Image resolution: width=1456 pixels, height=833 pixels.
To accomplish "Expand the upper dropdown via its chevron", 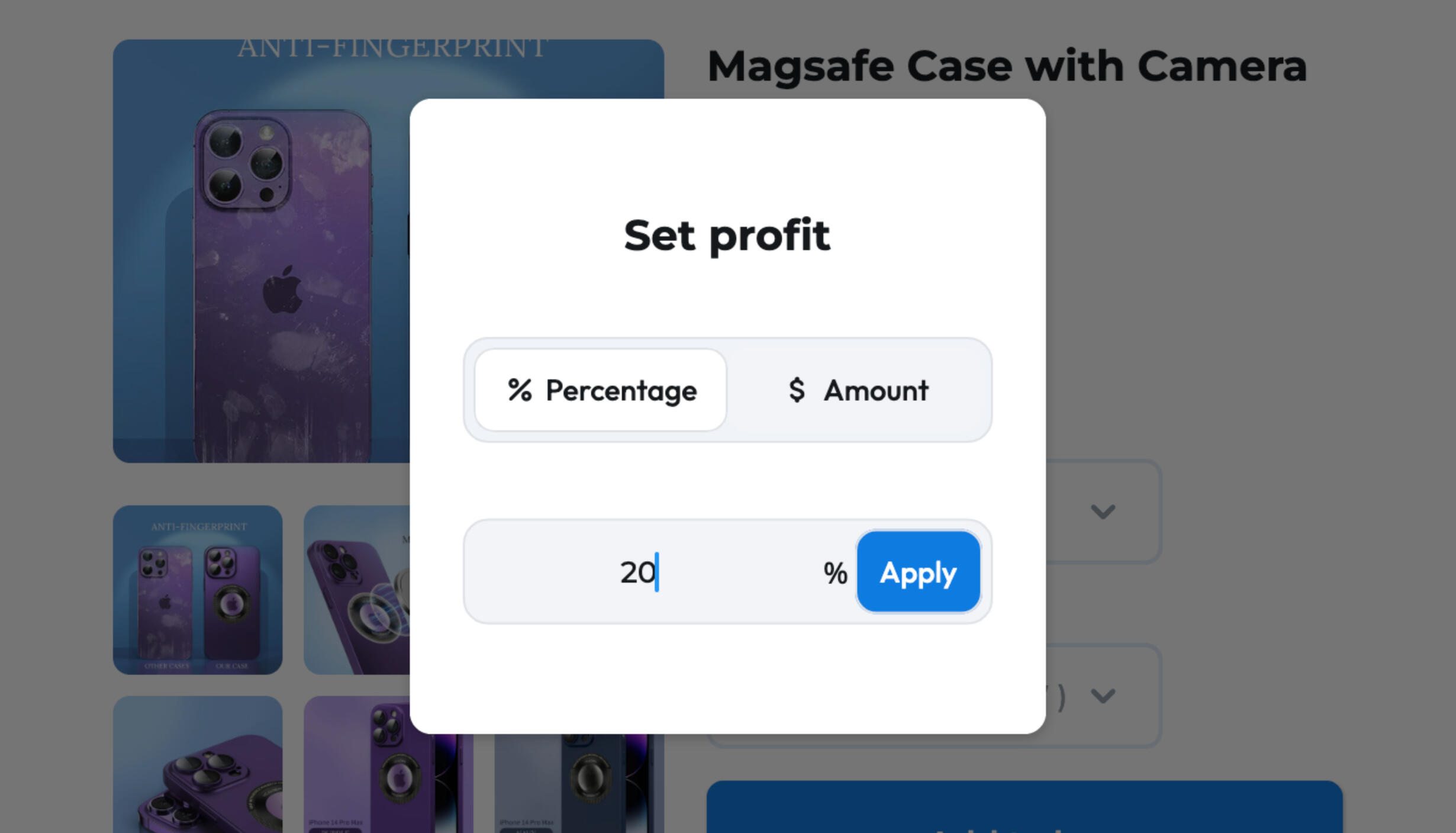I will click(x=1103, y=511).
